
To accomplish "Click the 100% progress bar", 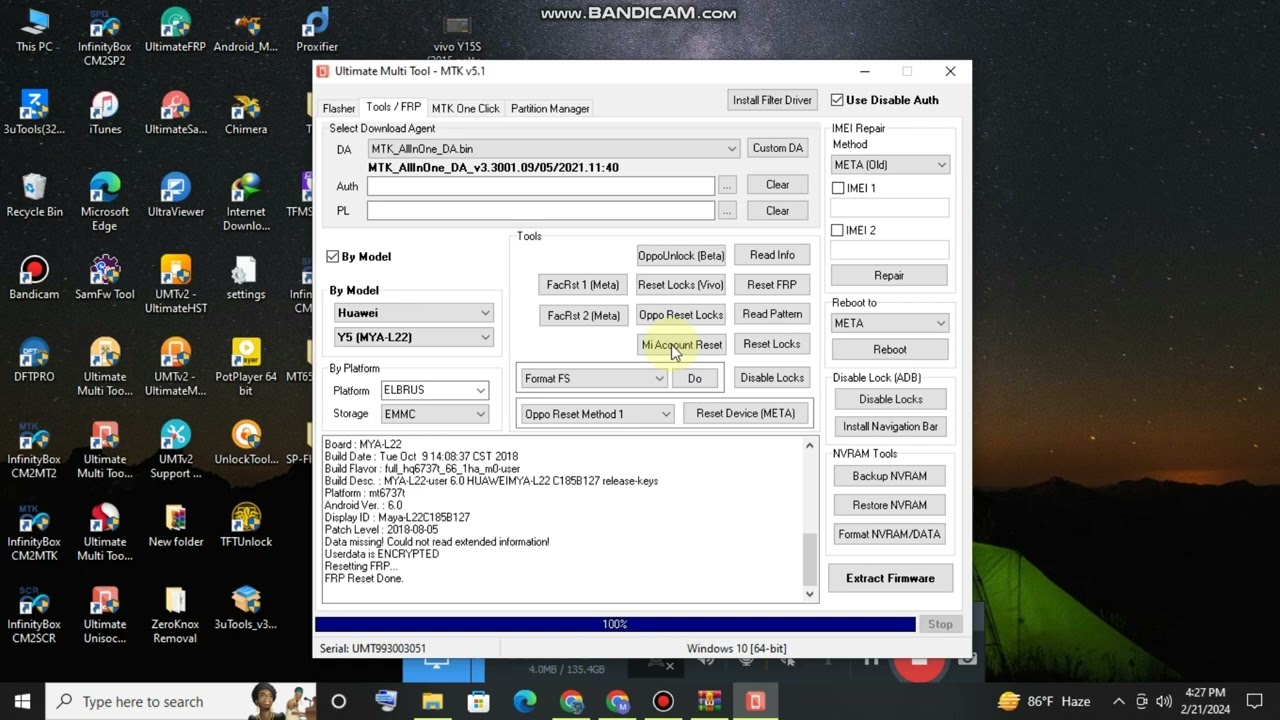I will pyautogui.click(x=615, y=624).
